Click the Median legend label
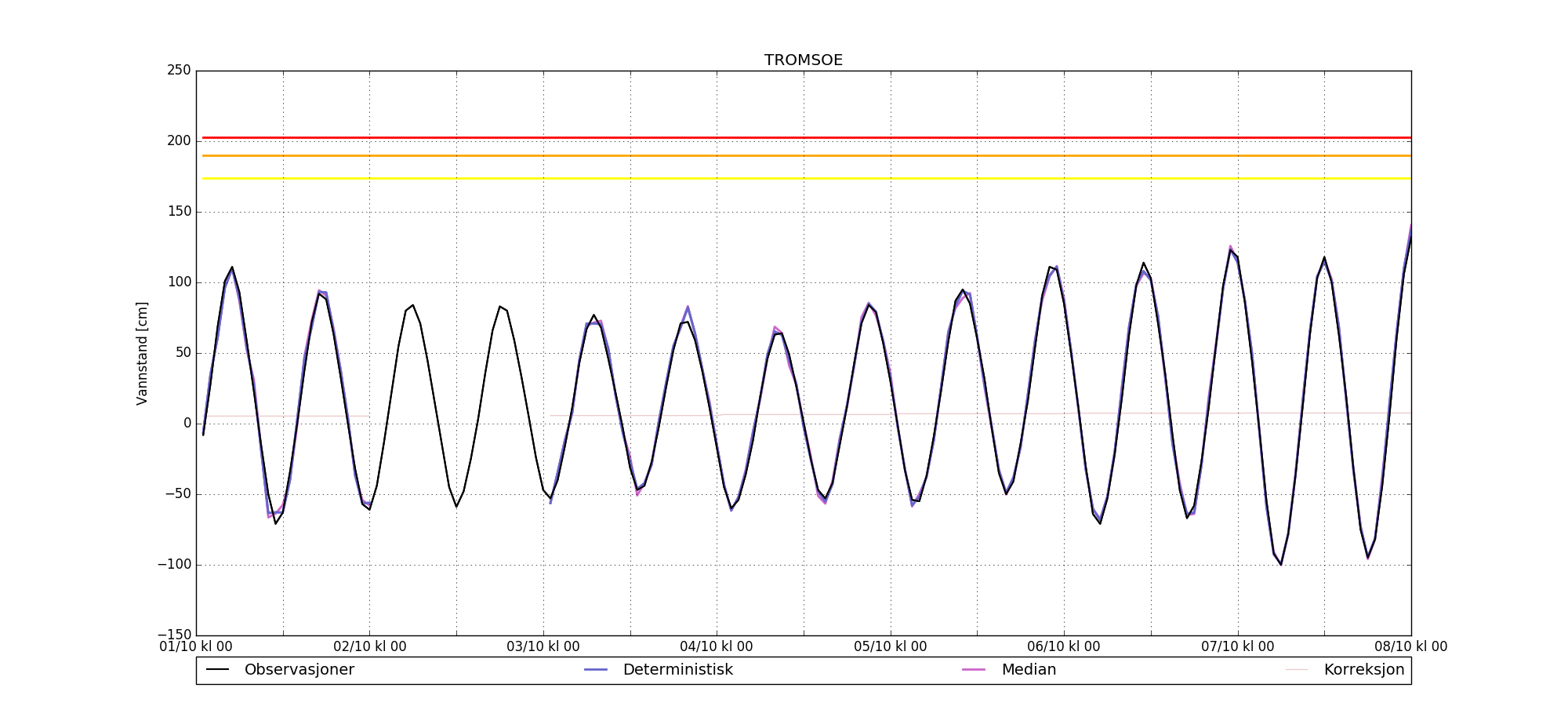 (1029, 670)
